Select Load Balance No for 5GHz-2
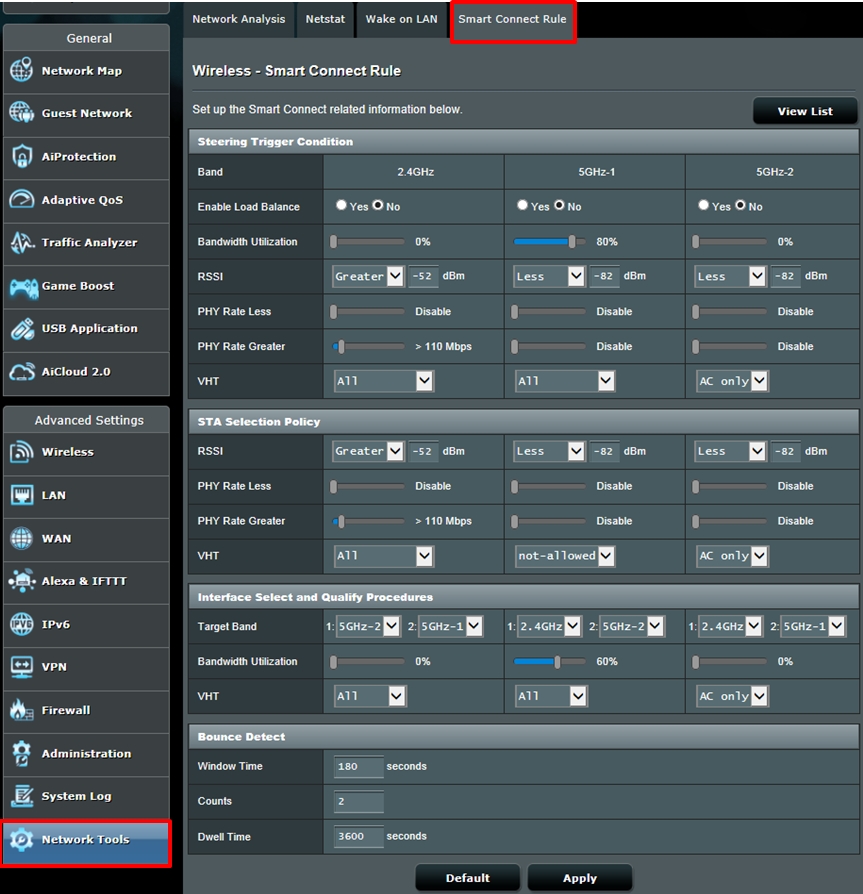Image resolution: width=863 pixels, height=894 pixels. pos(740,205)
